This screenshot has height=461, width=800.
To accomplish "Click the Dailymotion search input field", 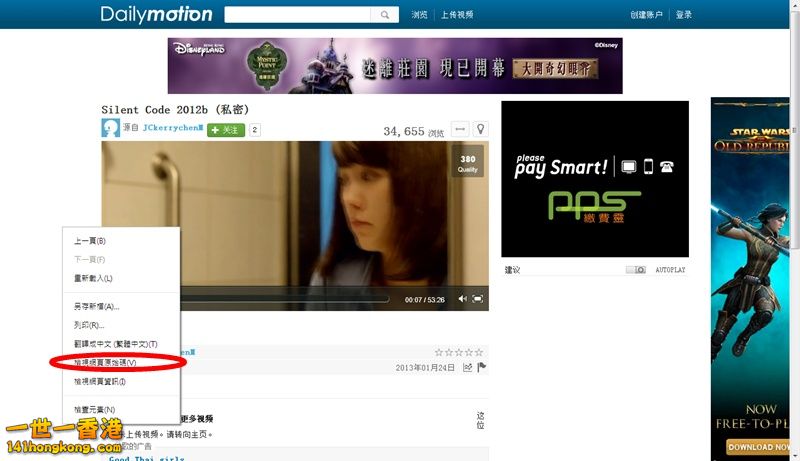I will [298, 15].
